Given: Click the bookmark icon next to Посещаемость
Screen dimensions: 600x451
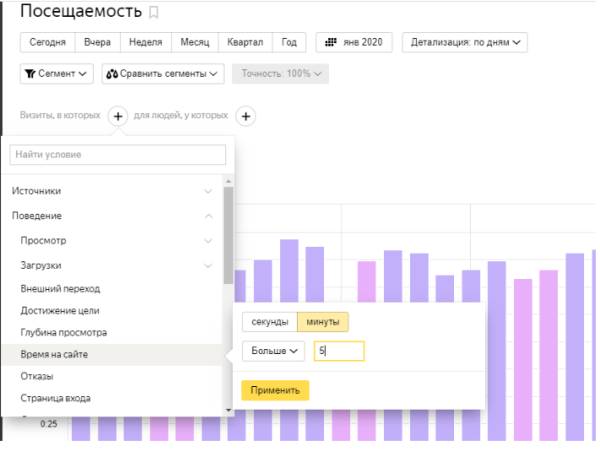Looking at the screenshot, I should tap(153, 12).
